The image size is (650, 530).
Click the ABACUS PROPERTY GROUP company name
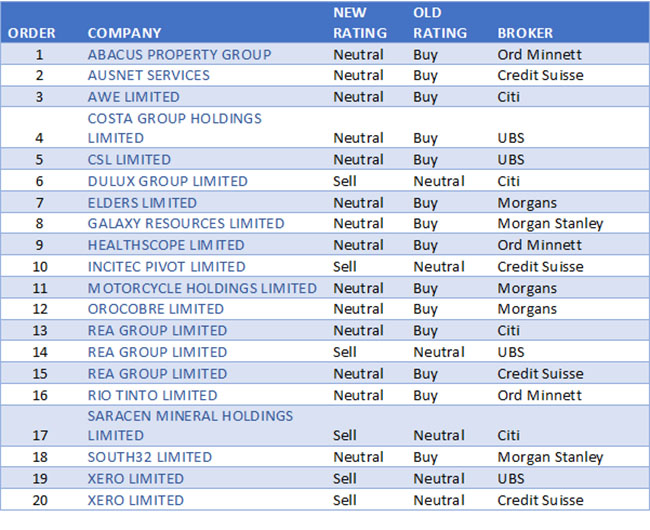pyautogui.click(x=179, y=54)
